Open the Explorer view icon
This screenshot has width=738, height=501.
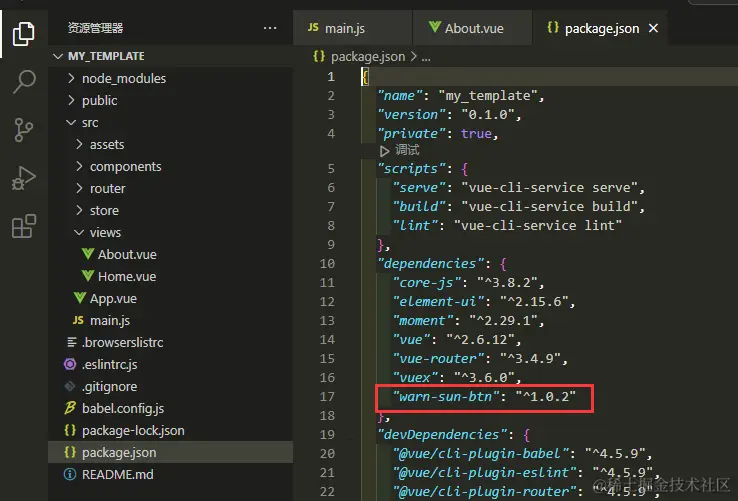point(24,33)
